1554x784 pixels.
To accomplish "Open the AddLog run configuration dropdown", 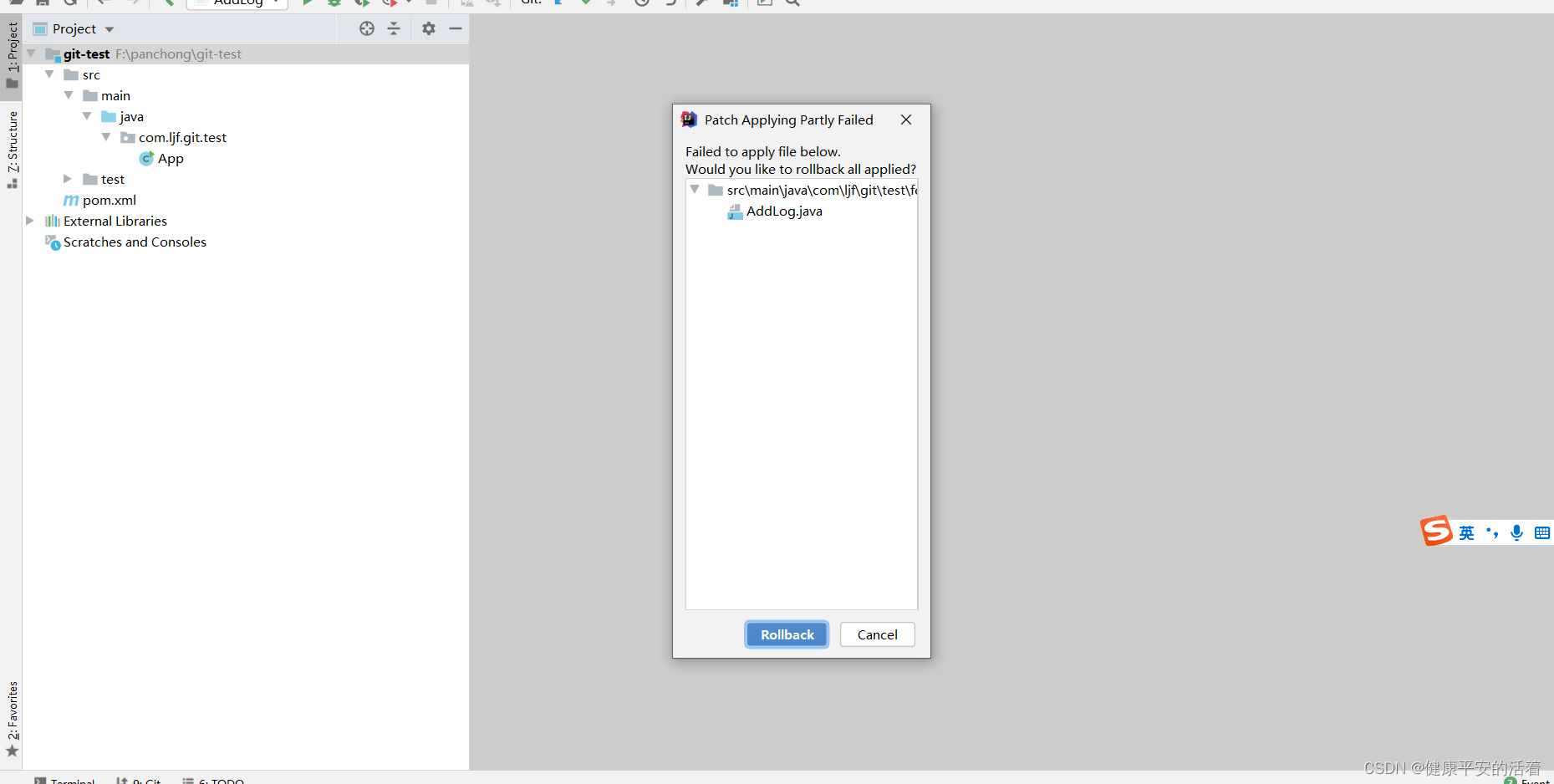I will (x=276, y=3).
